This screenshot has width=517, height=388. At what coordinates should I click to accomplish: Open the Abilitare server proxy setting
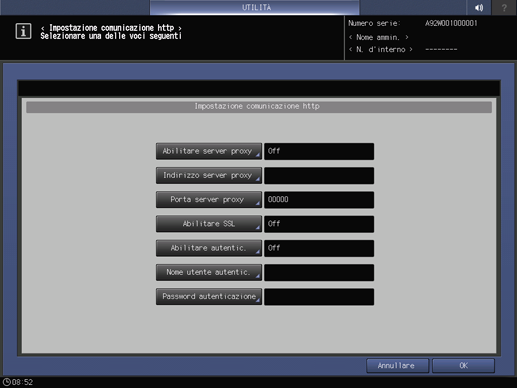tap(209, 151)
